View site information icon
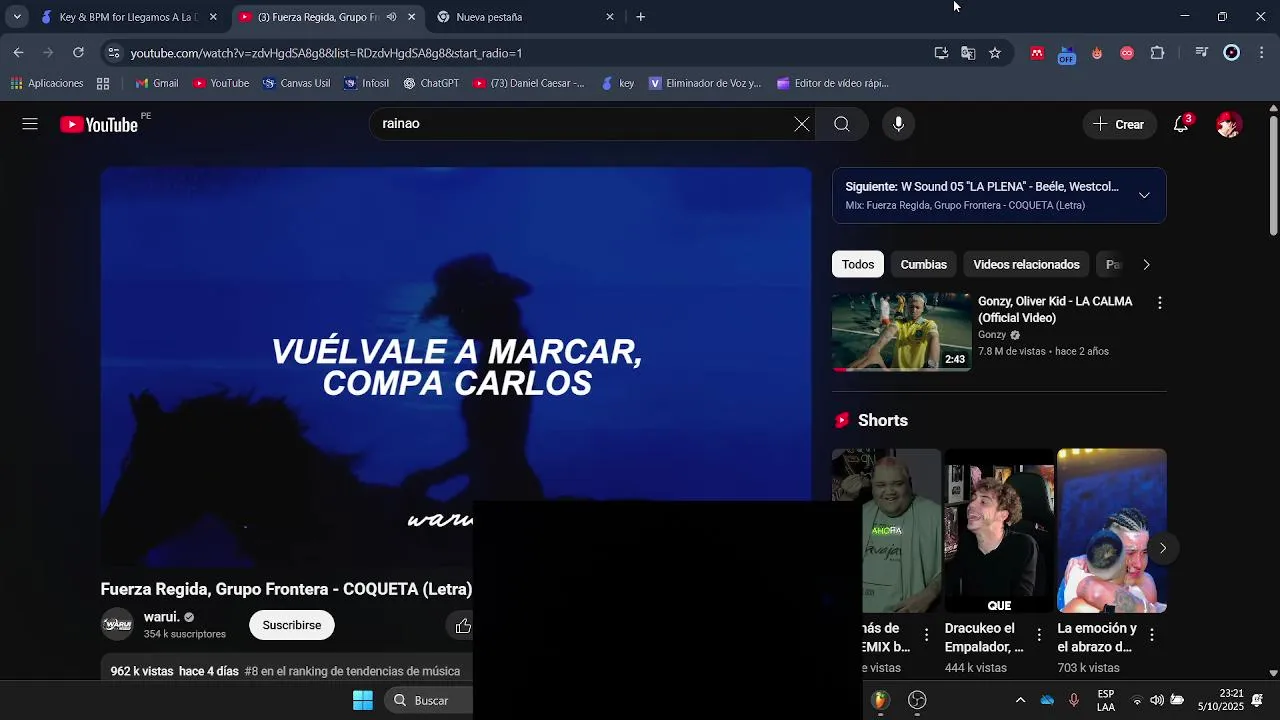 pyautogui.click(x=114, y=53)
